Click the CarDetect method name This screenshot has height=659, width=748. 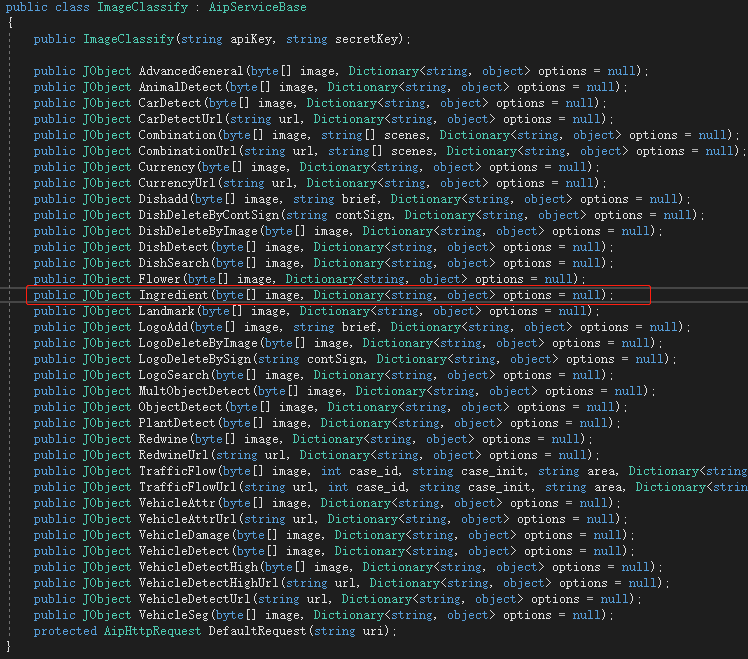(x=170, y=103)
